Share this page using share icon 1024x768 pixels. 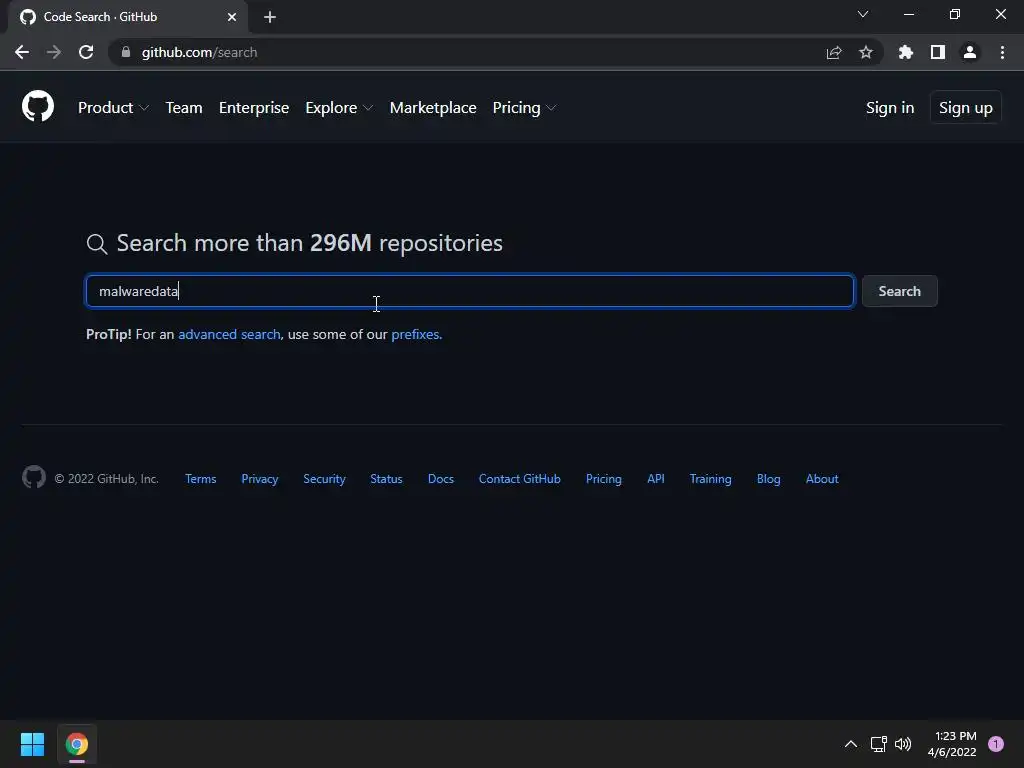pos(833,52)
